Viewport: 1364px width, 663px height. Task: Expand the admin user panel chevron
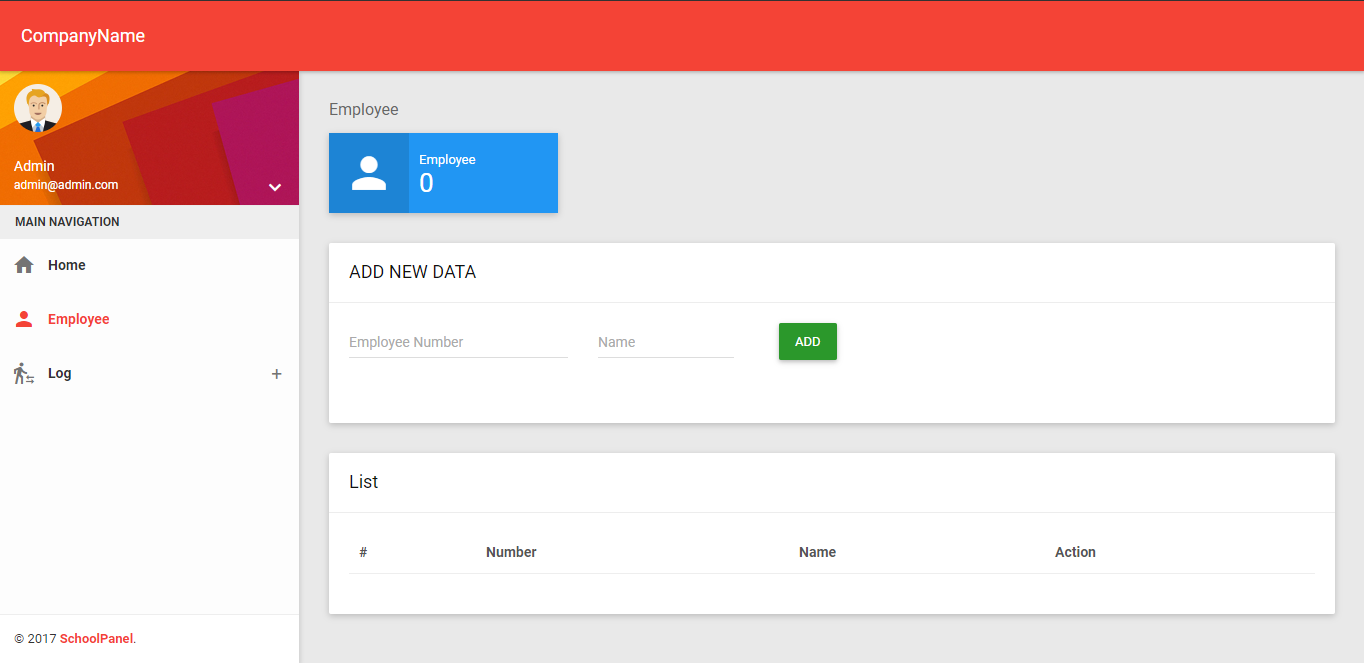click(274, 187)
